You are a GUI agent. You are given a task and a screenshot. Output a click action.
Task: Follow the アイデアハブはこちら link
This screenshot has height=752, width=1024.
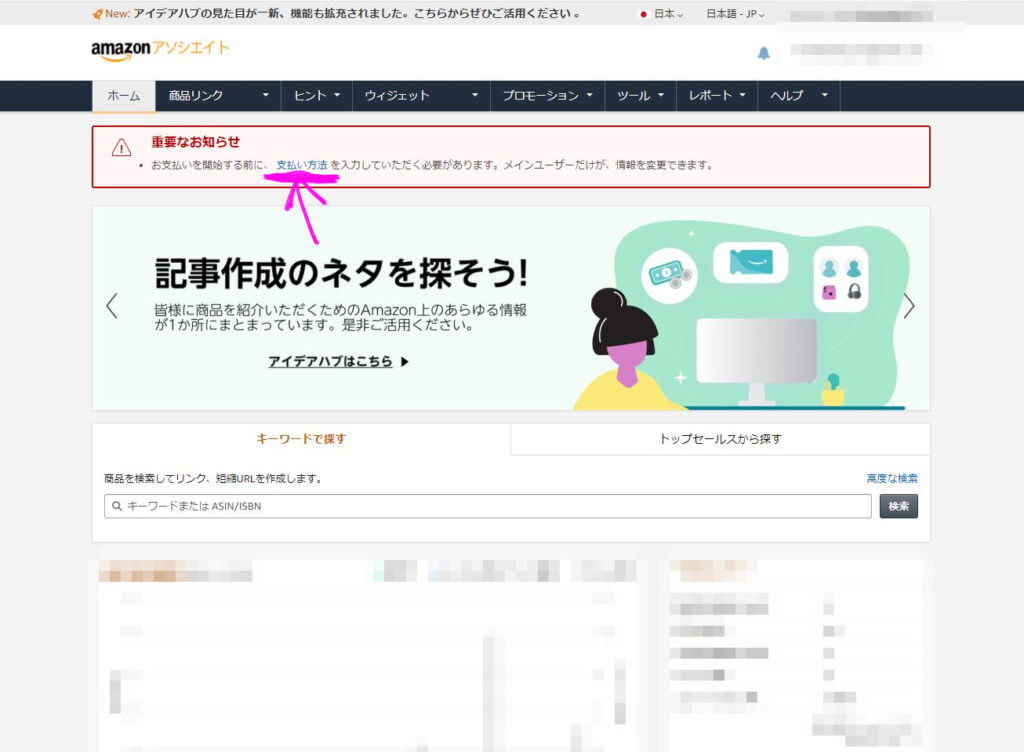pos(338,362)
